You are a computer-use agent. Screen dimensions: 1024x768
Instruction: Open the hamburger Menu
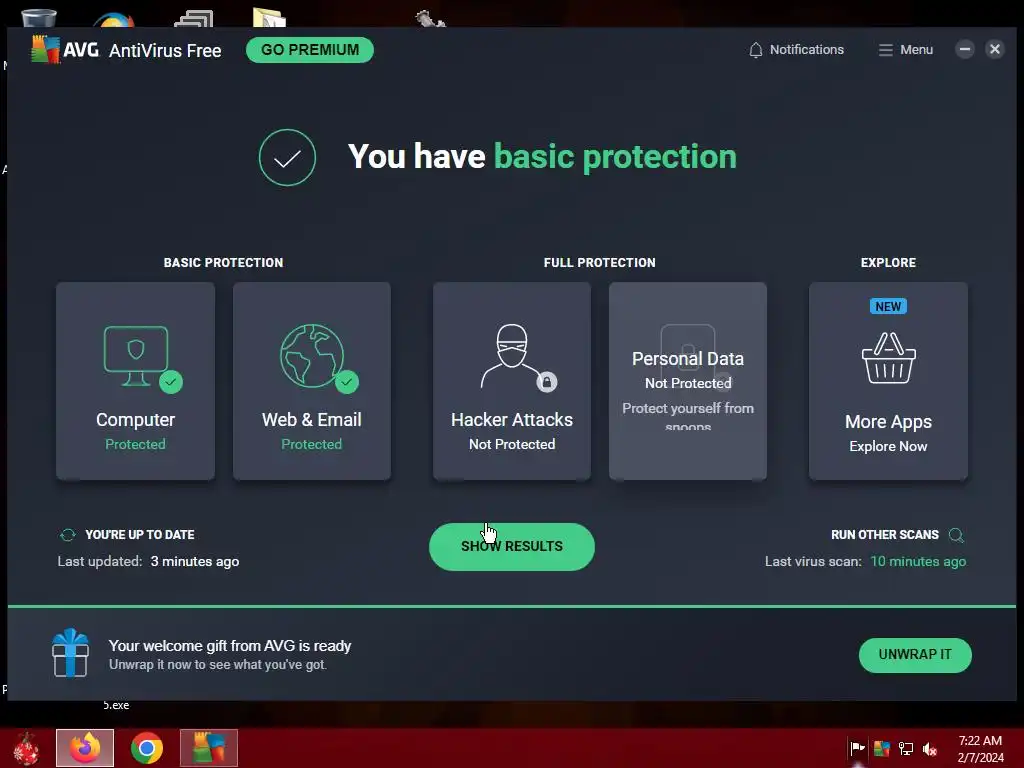pos(905,50)
